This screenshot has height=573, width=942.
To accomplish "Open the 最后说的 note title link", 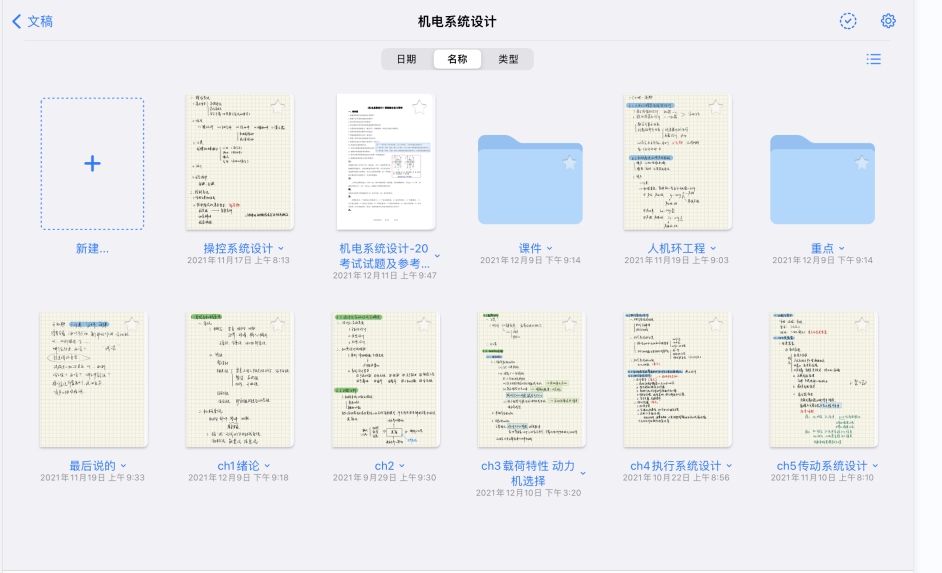I will (x=92, y=465).
